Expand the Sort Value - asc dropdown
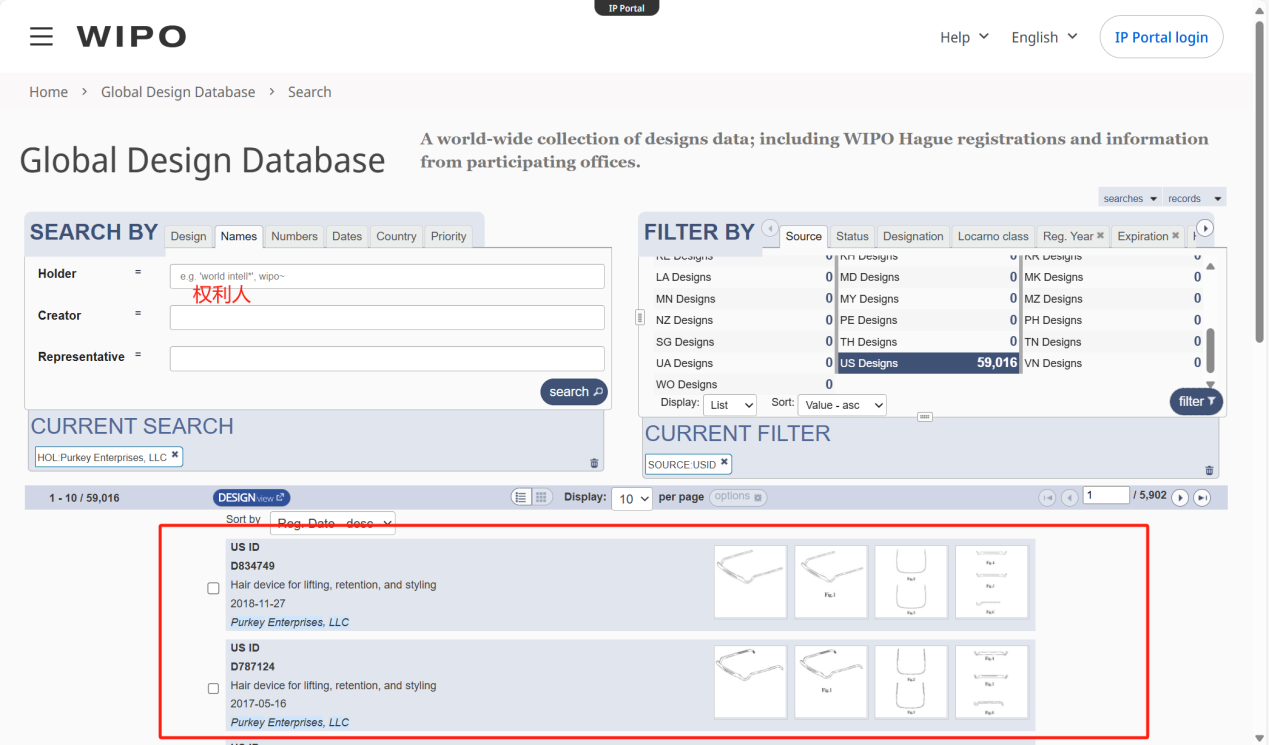 pos(842,405)
